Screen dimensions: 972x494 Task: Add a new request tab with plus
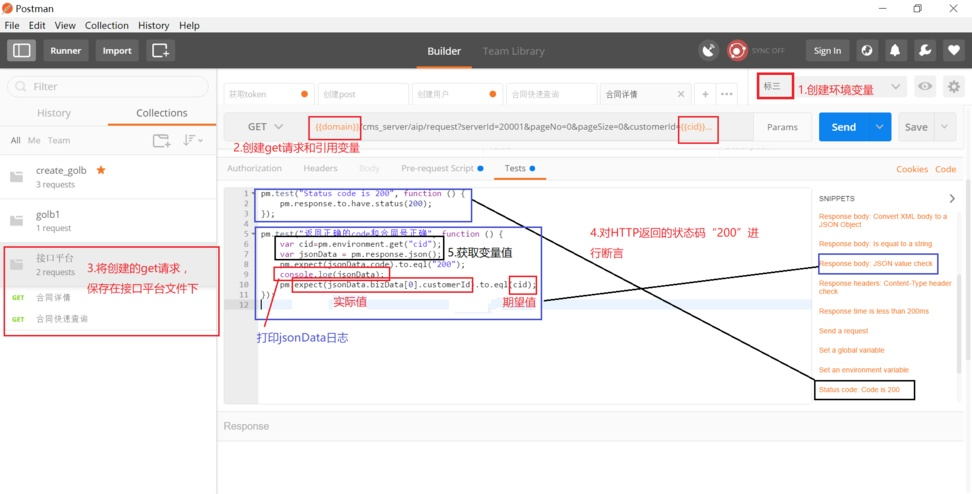click(705, 94)
